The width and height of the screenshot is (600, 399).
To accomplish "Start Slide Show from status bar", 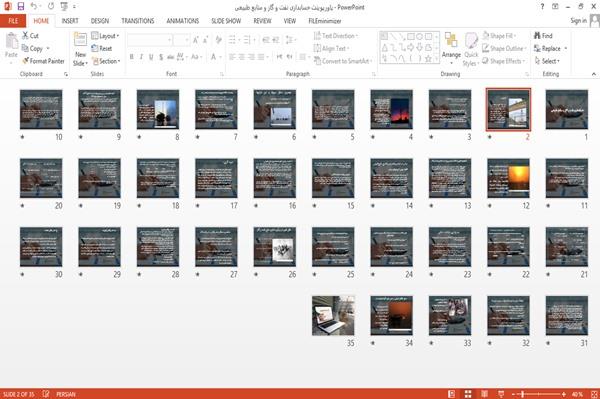I will [501, 394].
